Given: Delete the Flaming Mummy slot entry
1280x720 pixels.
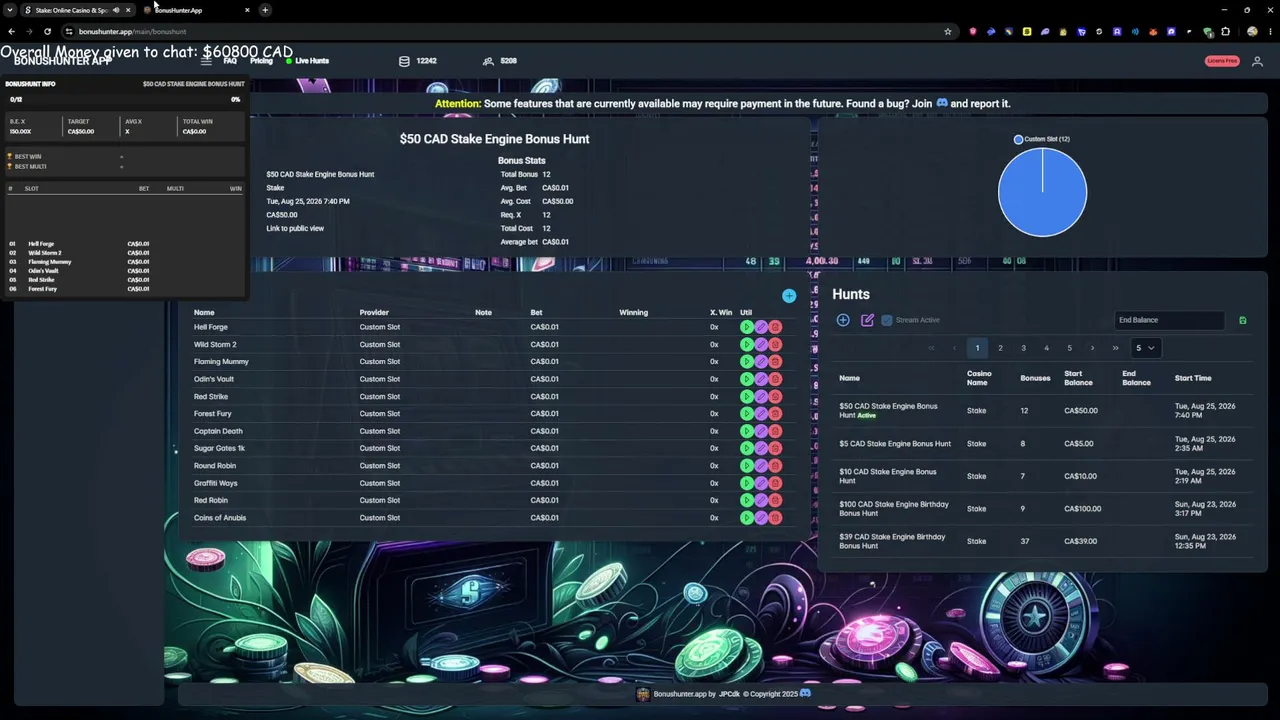Looking at the screenshot, I should (x=775, y=362).
